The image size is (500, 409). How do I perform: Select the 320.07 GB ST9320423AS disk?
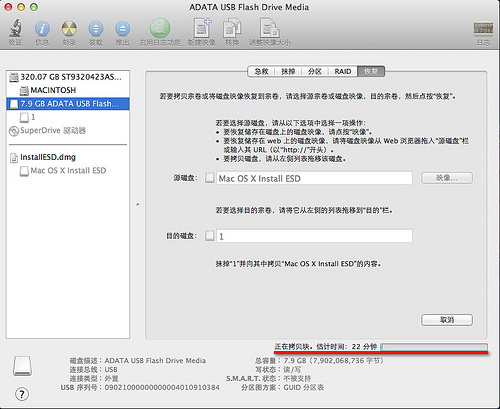click(x=68, y=77)
